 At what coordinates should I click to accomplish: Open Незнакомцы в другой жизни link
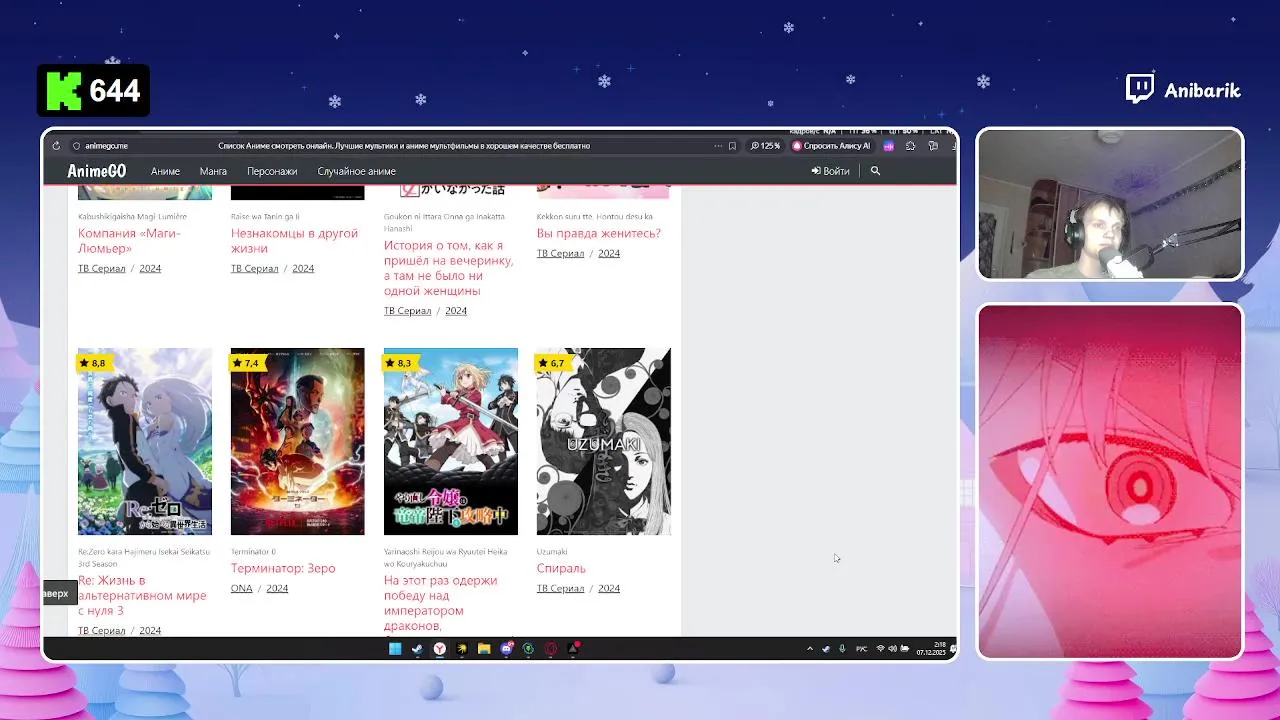pyautogui.click(x=294, y=241)
